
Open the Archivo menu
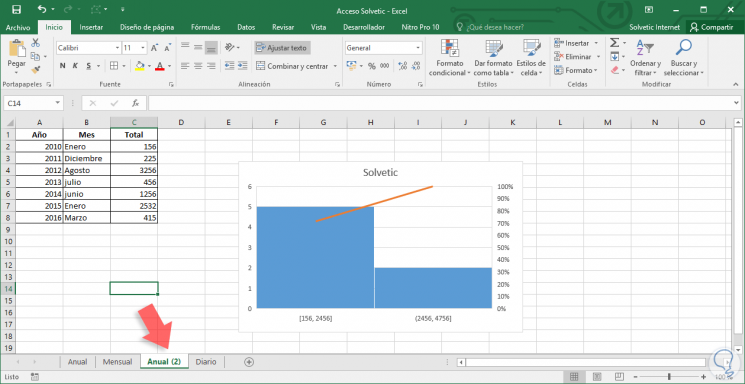(x=18, y=28)
